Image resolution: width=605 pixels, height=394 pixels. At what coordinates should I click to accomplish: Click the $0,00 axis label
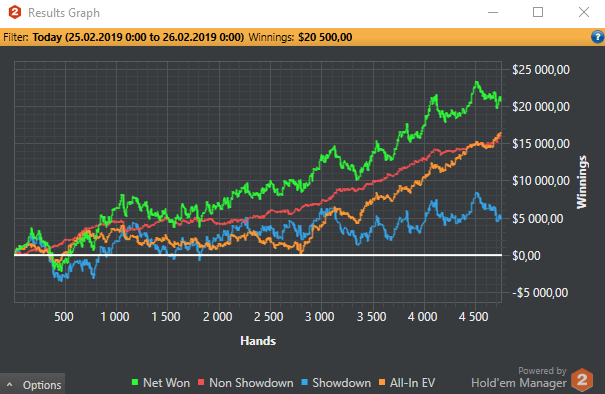click(526, 256)
